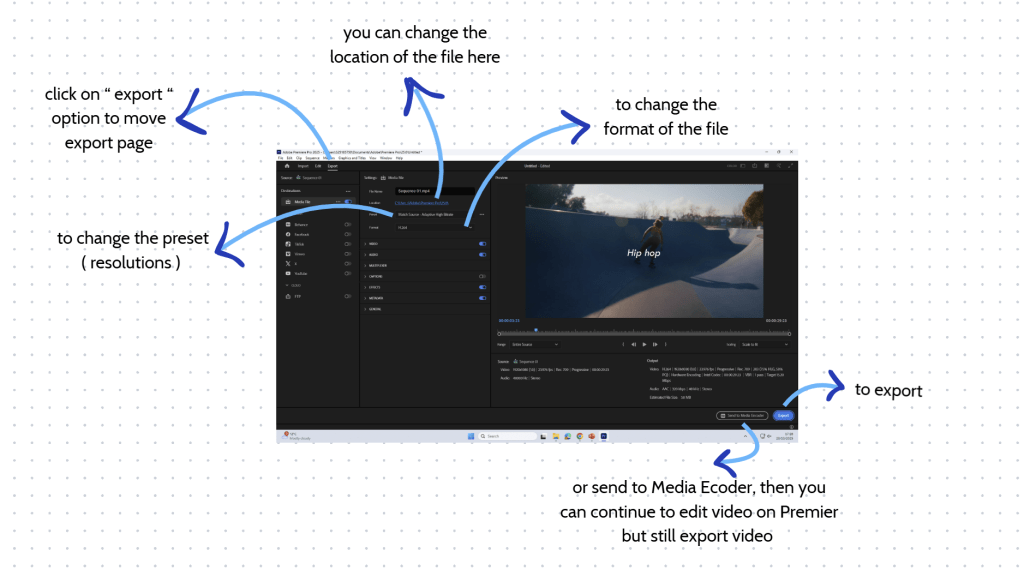This screenshot has height=576, width=1024.
Task: Click the step forward one frame icon
Action: coord(655,344)
